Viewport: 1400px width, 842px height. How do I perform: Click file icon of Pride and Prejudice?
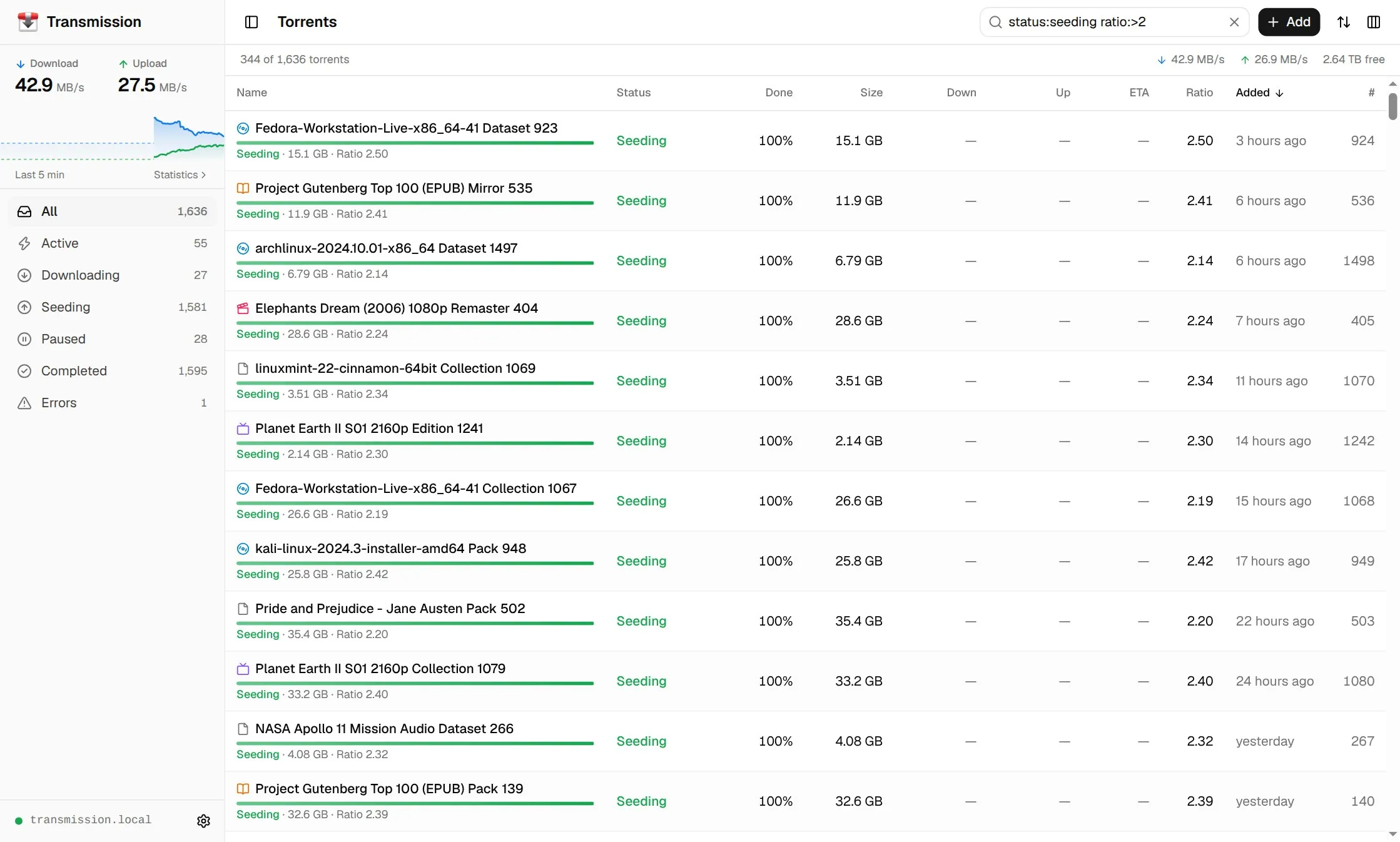pos(243,609)
